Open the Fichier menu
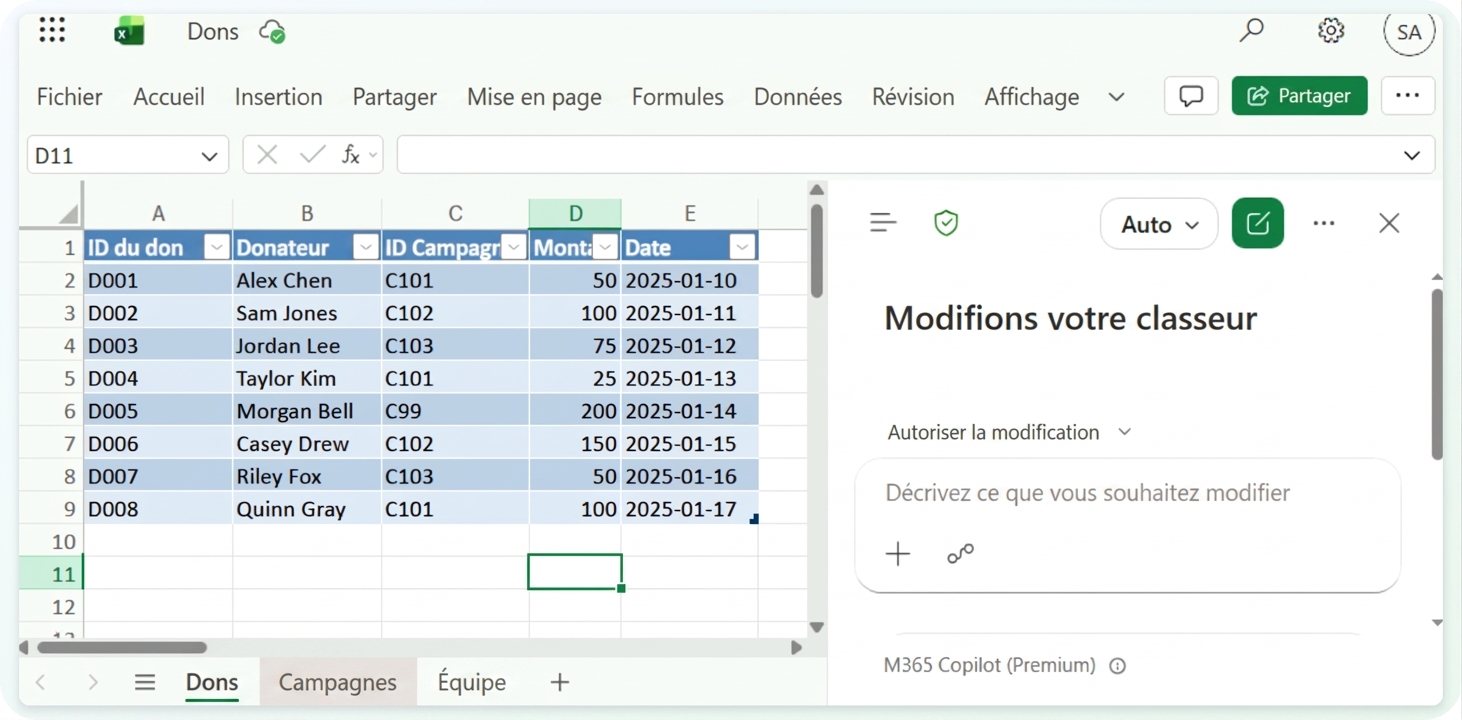 click(x=69, y=97)
